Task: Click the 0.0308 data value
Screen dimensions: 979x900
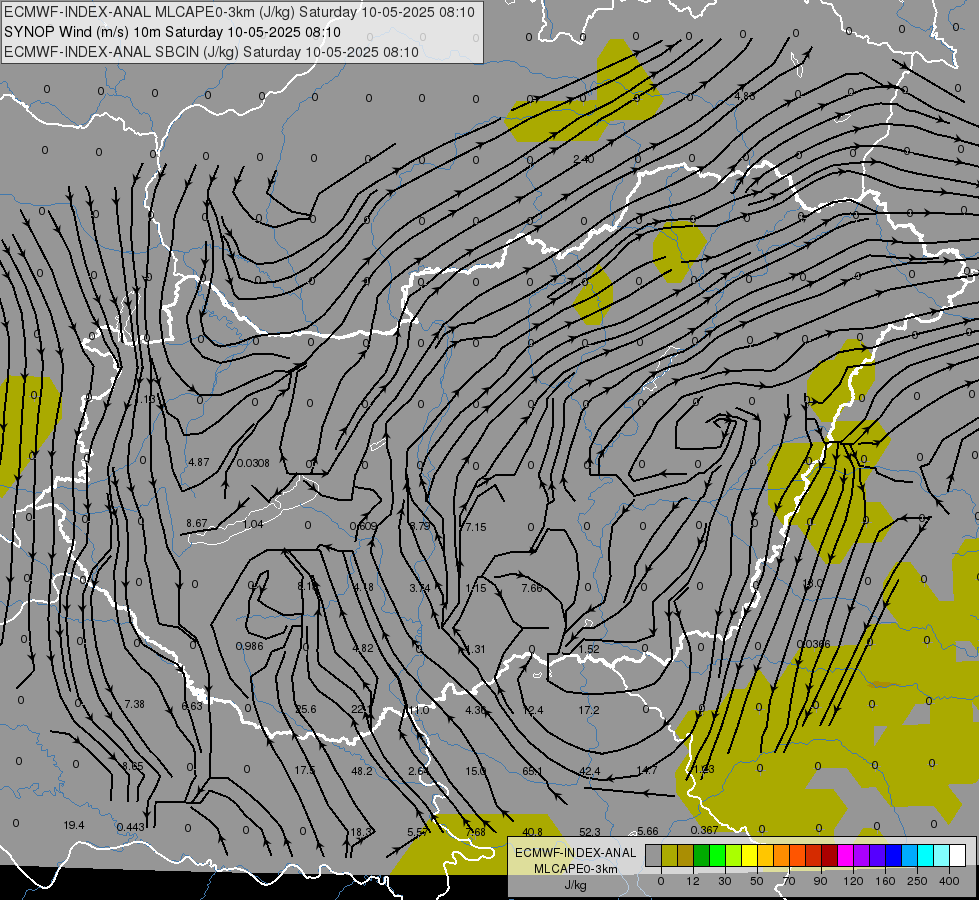Action: coord(253,463)
